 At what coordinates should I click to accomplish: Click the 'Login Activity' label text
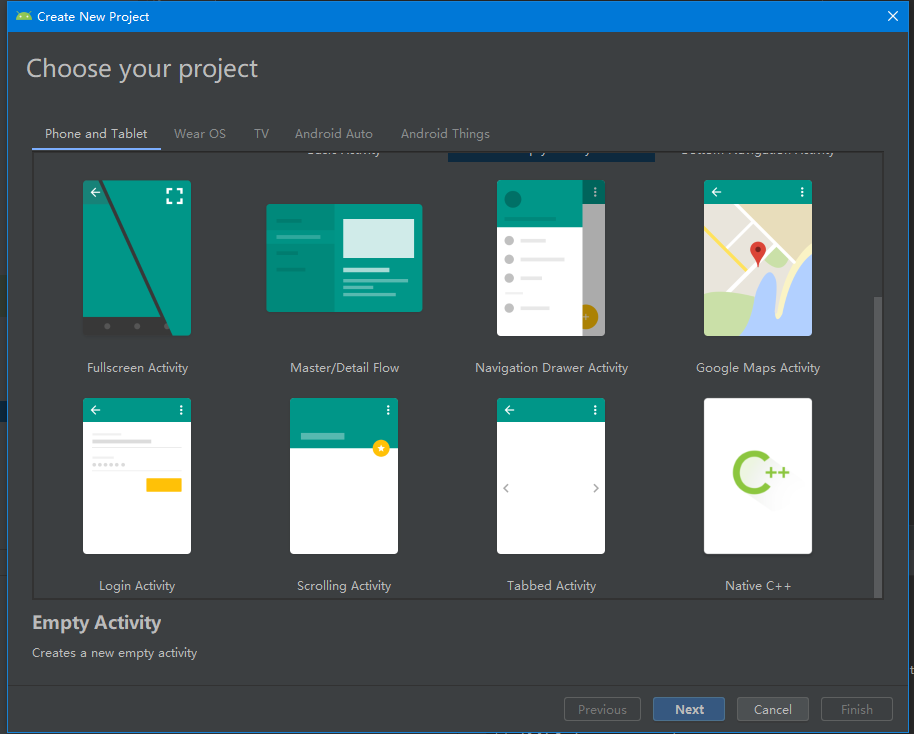click(137, 586)
